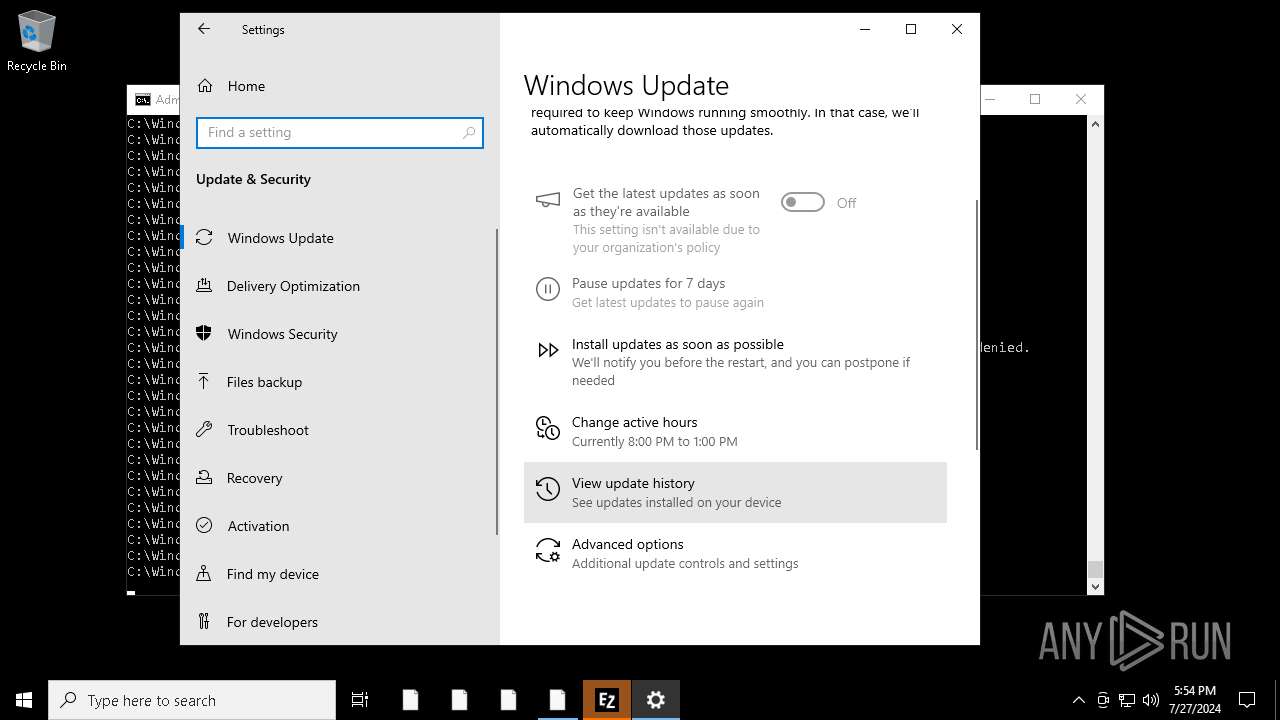
Task: Open Activation settings
Action: [340, 526]
